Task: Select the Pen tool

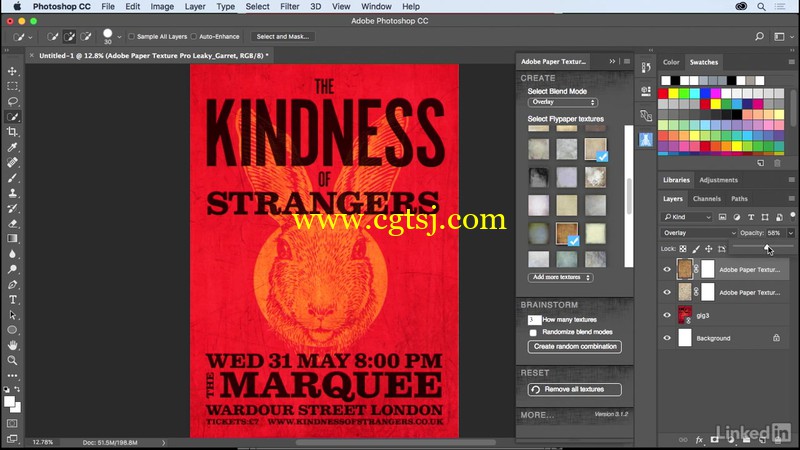Action: [x=12, y=284]
